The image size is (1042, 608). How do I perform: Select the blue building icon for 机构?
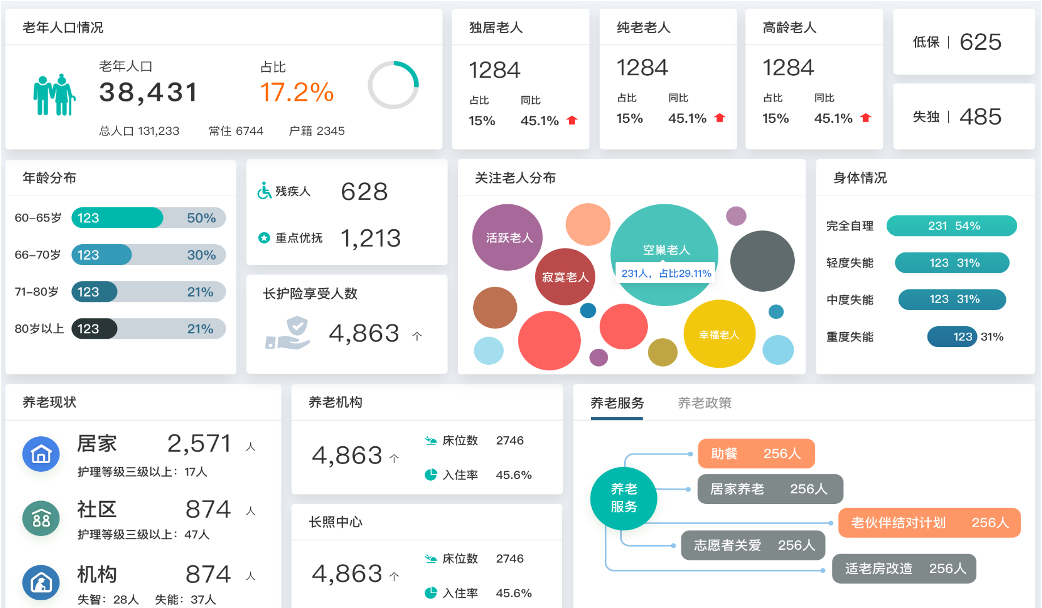[41, 581]
